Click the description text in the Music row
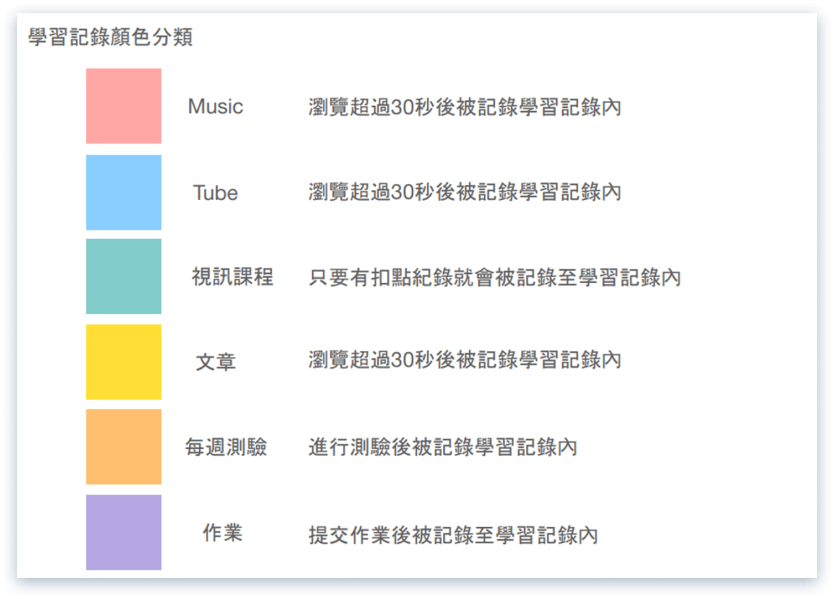 point(464,107)
